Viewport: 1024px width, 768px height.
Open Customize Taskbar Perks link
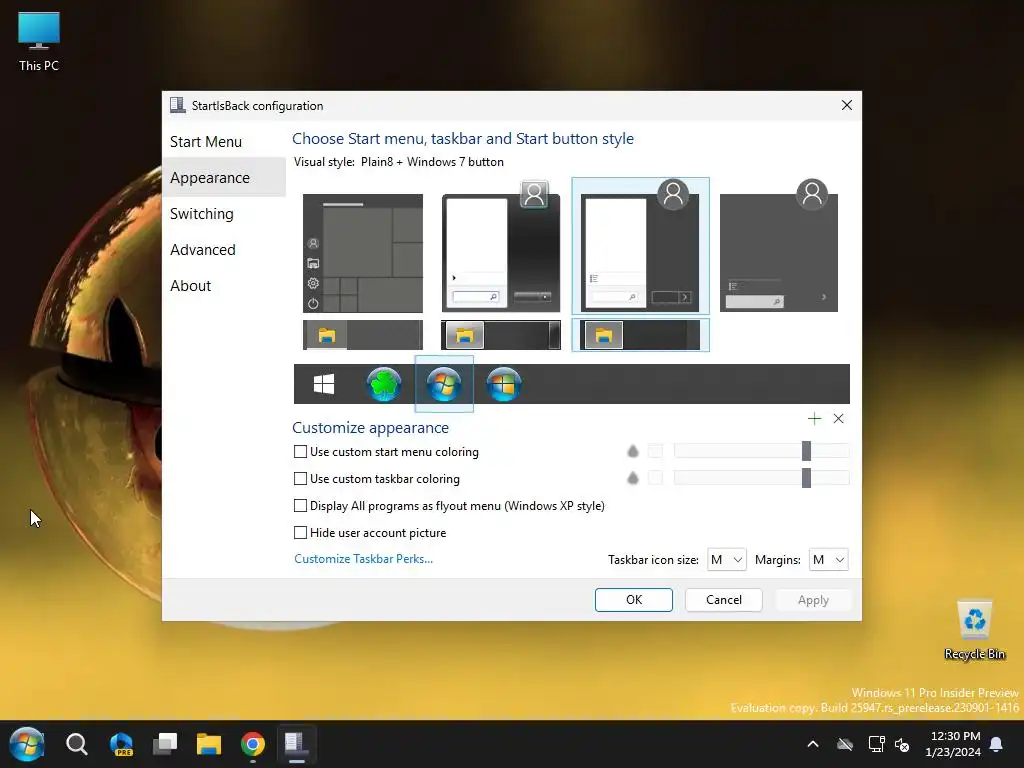(363, 559)
